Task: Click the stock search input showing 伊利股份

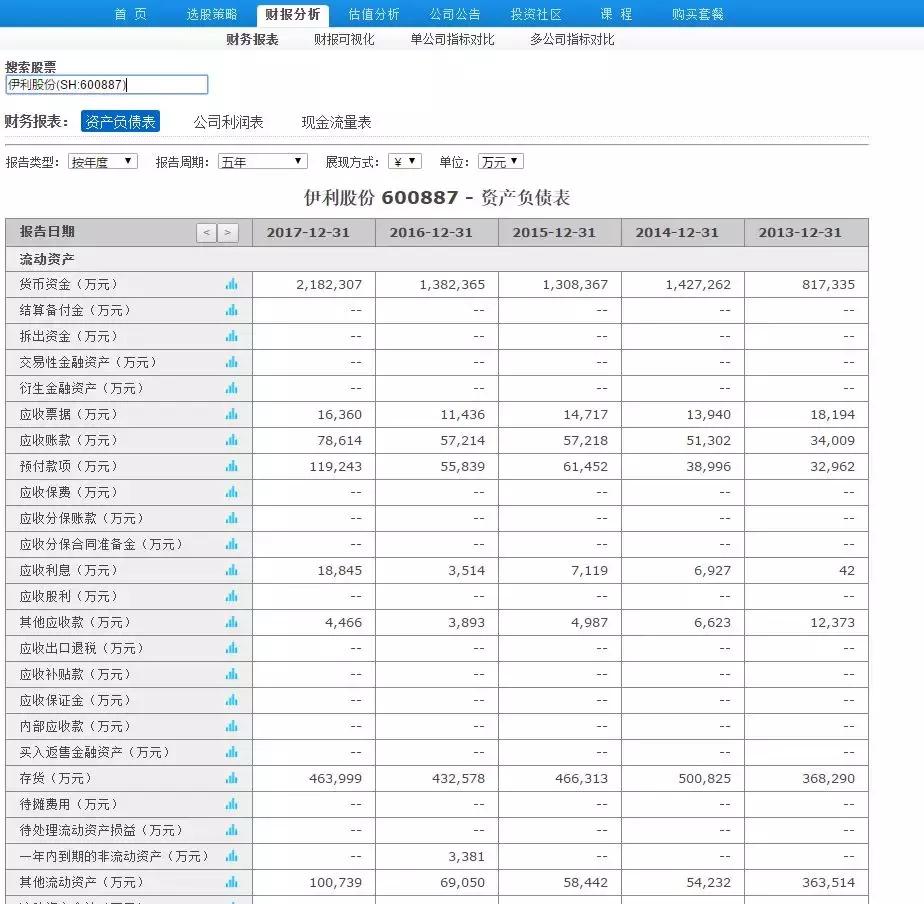Action: click(x=107, y=85)
